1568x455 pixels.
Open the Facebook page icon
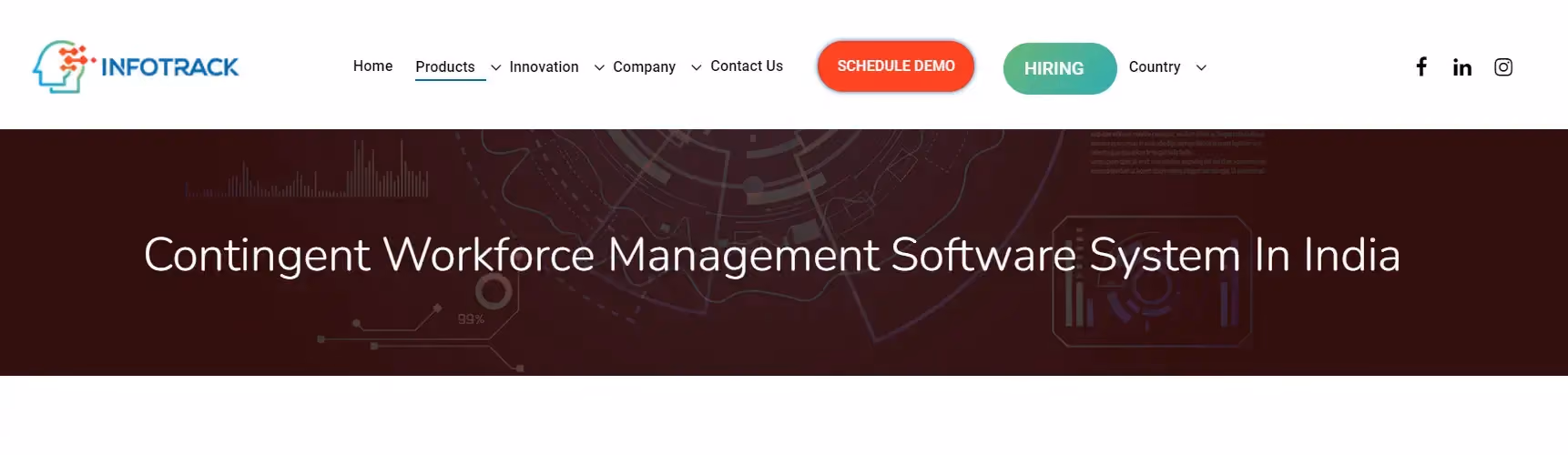[1421, 66]
